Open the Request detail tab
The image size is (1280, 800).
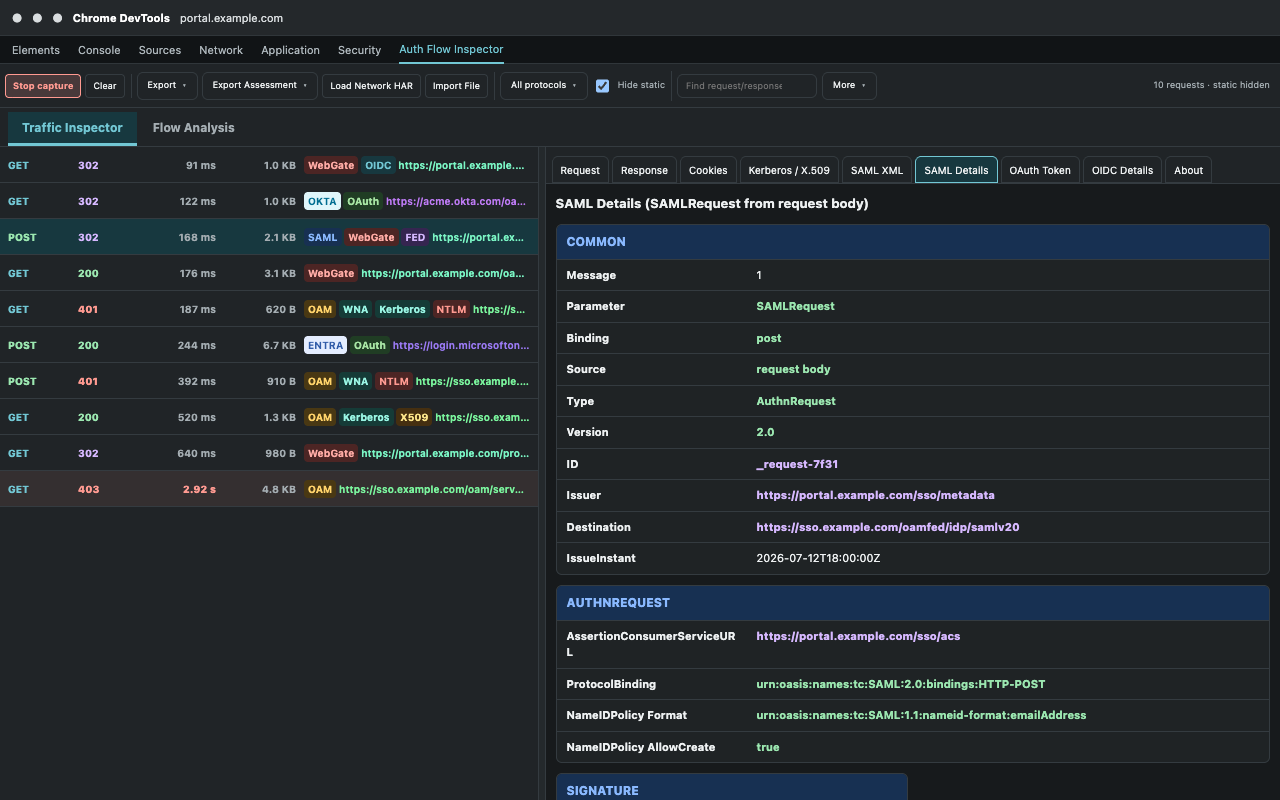(x=580, y=170)
